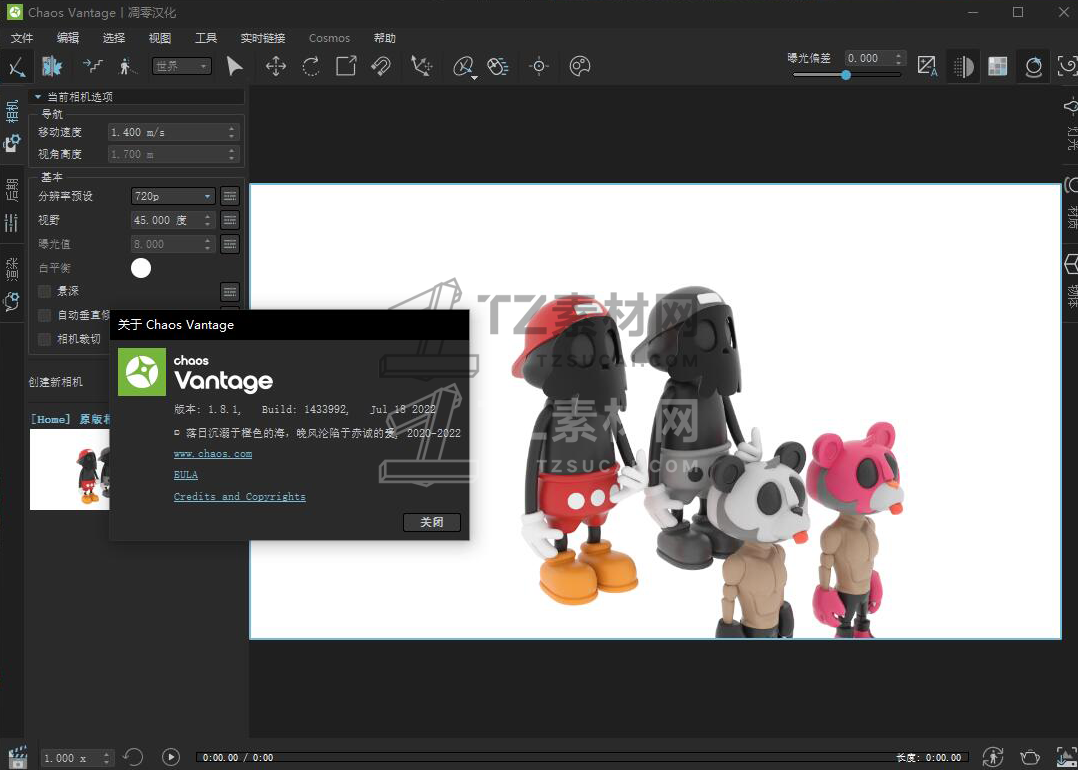Click the magnet snap icon
The height and width of the screenshot is (770, 1078).
coord(381,66)
